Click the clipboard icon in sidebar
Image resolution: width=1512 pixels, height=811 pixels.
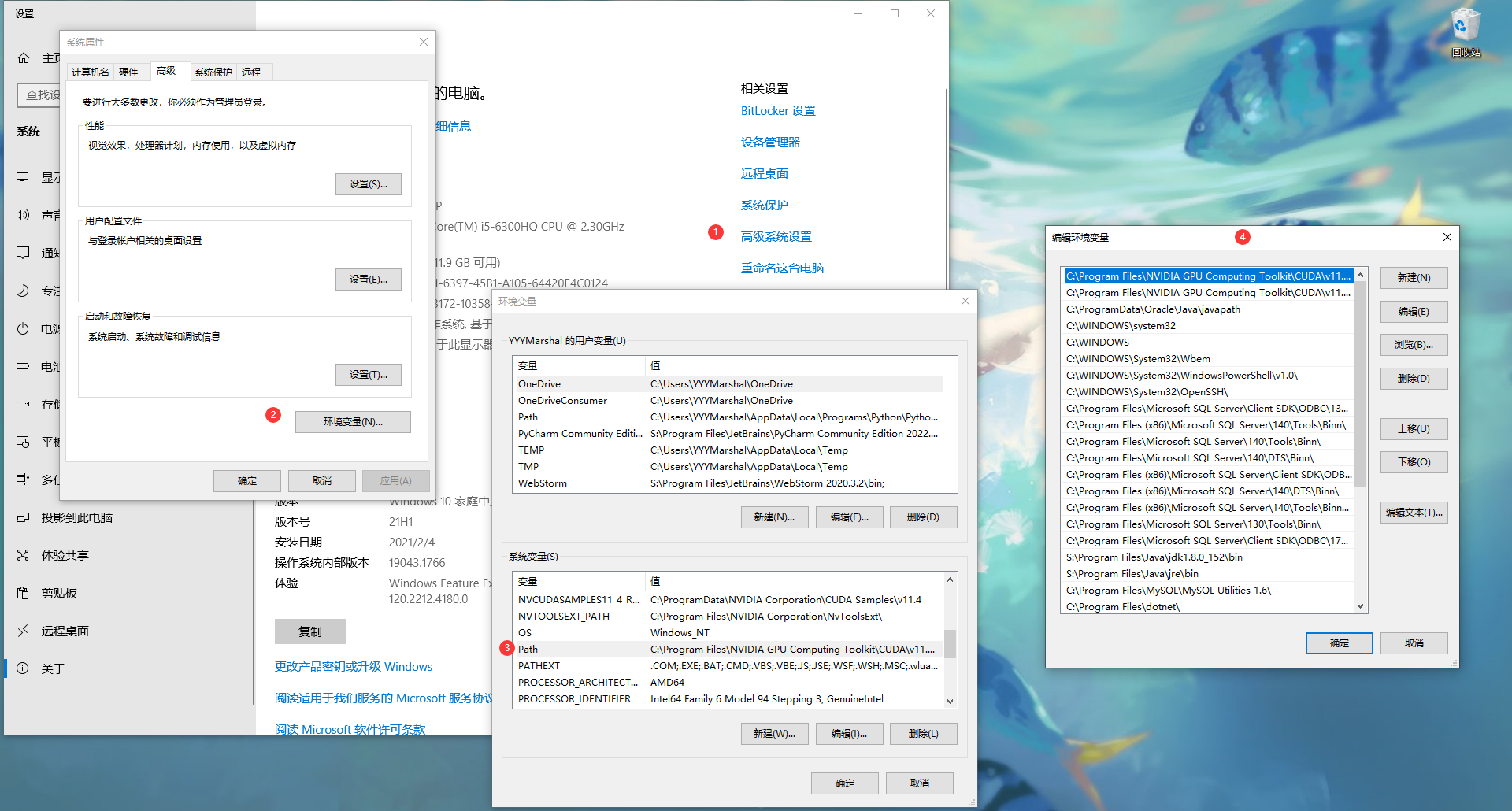click(x=23, y=593)
